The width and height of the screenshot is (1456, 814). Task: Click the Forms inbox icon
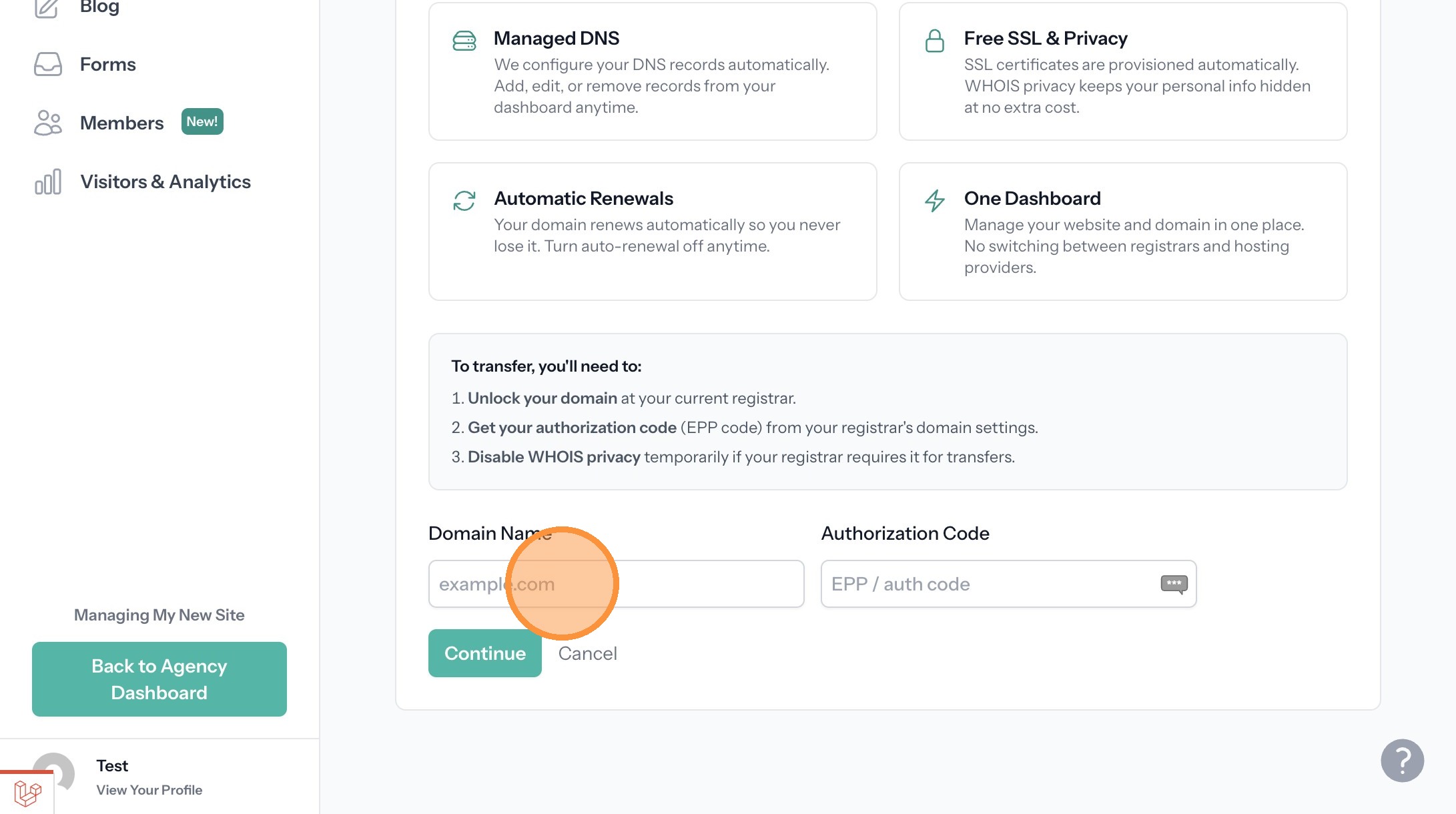tap(47, 64)
